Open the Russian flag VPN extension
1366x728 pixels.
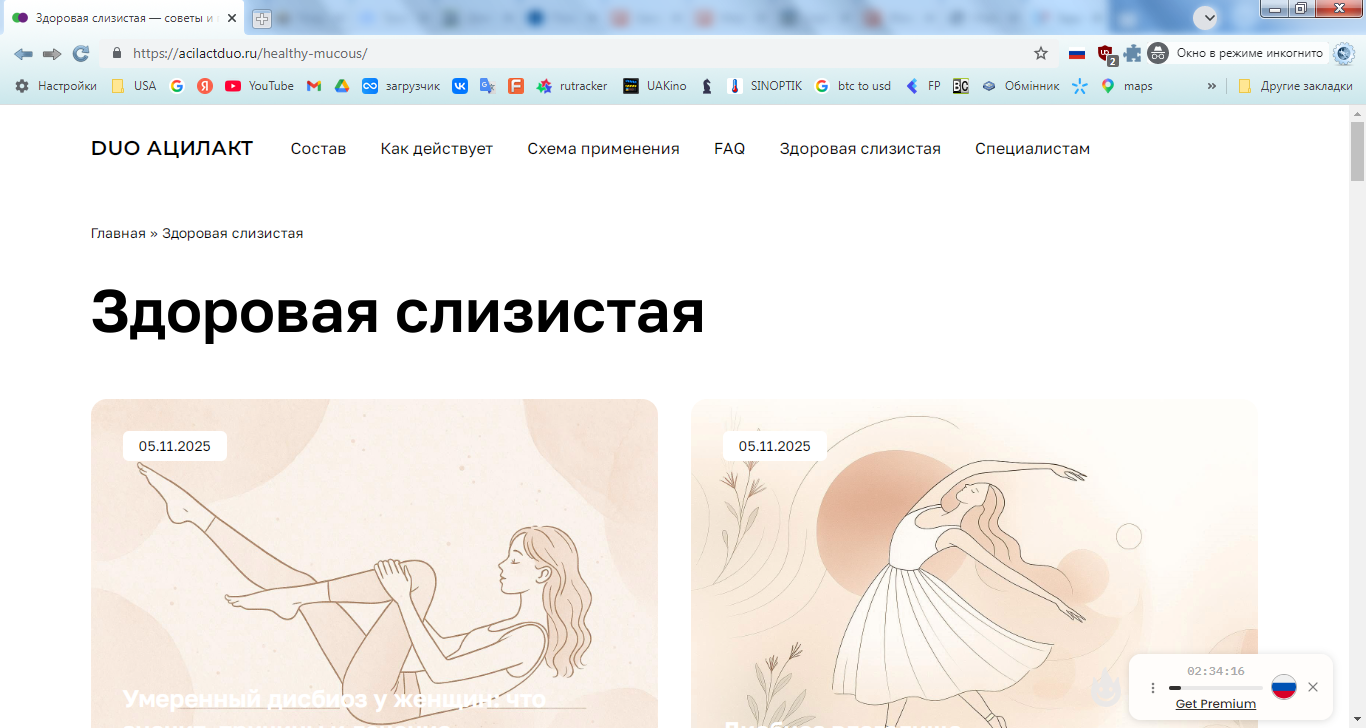(1077, 53)
